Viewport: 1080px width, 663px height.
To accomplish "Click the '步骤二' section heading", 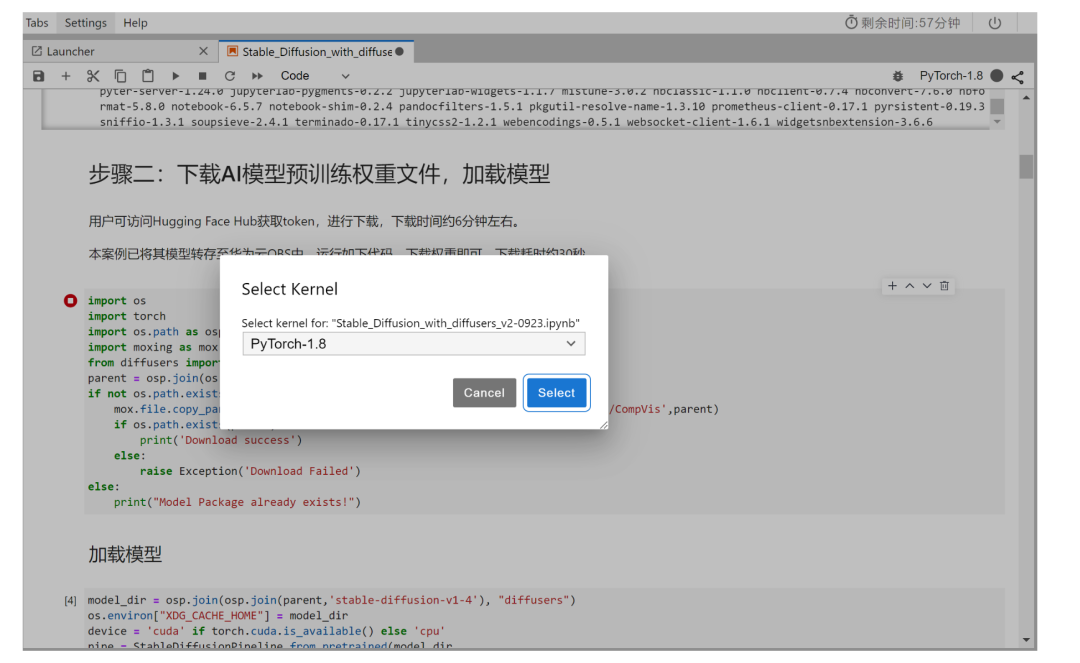I will pyautogui.click(x=319, y=174).
